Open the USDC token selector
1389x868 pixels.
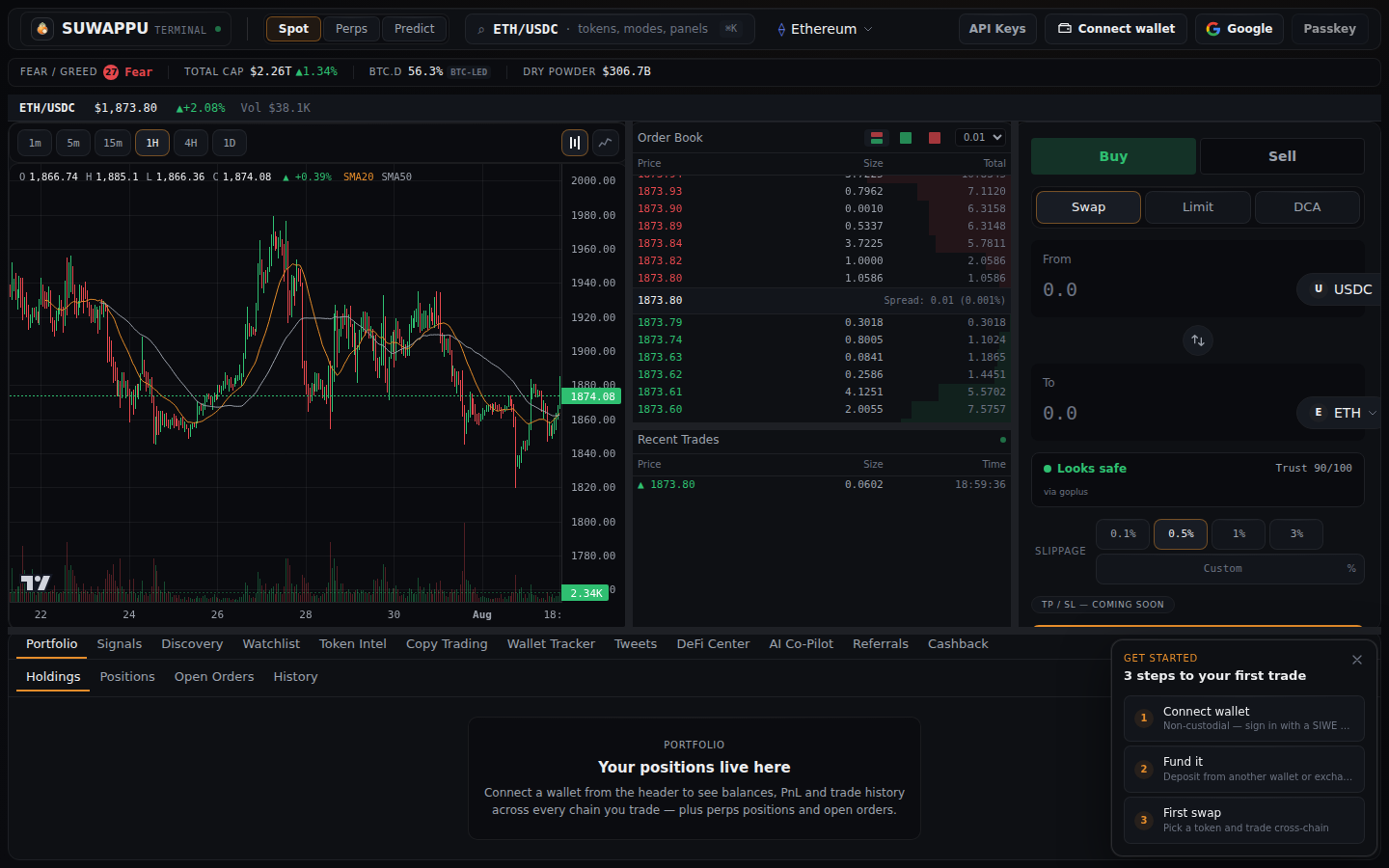click(x=1339, y=289)
